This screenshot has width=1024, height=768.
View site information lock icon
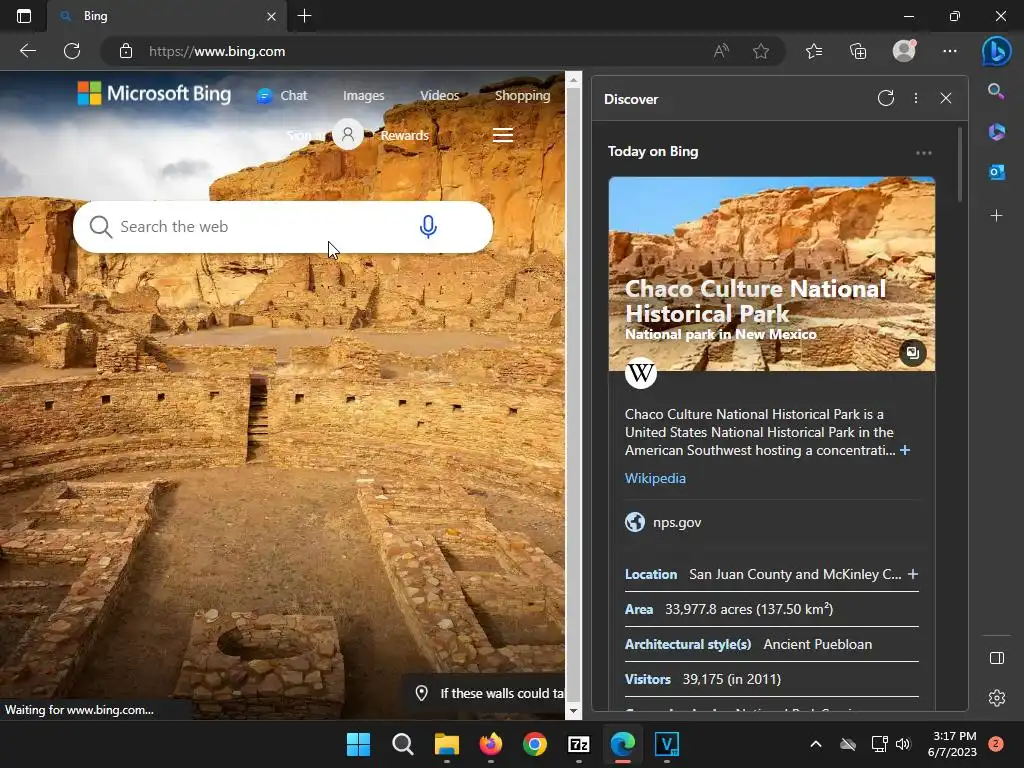coord(126,51)
